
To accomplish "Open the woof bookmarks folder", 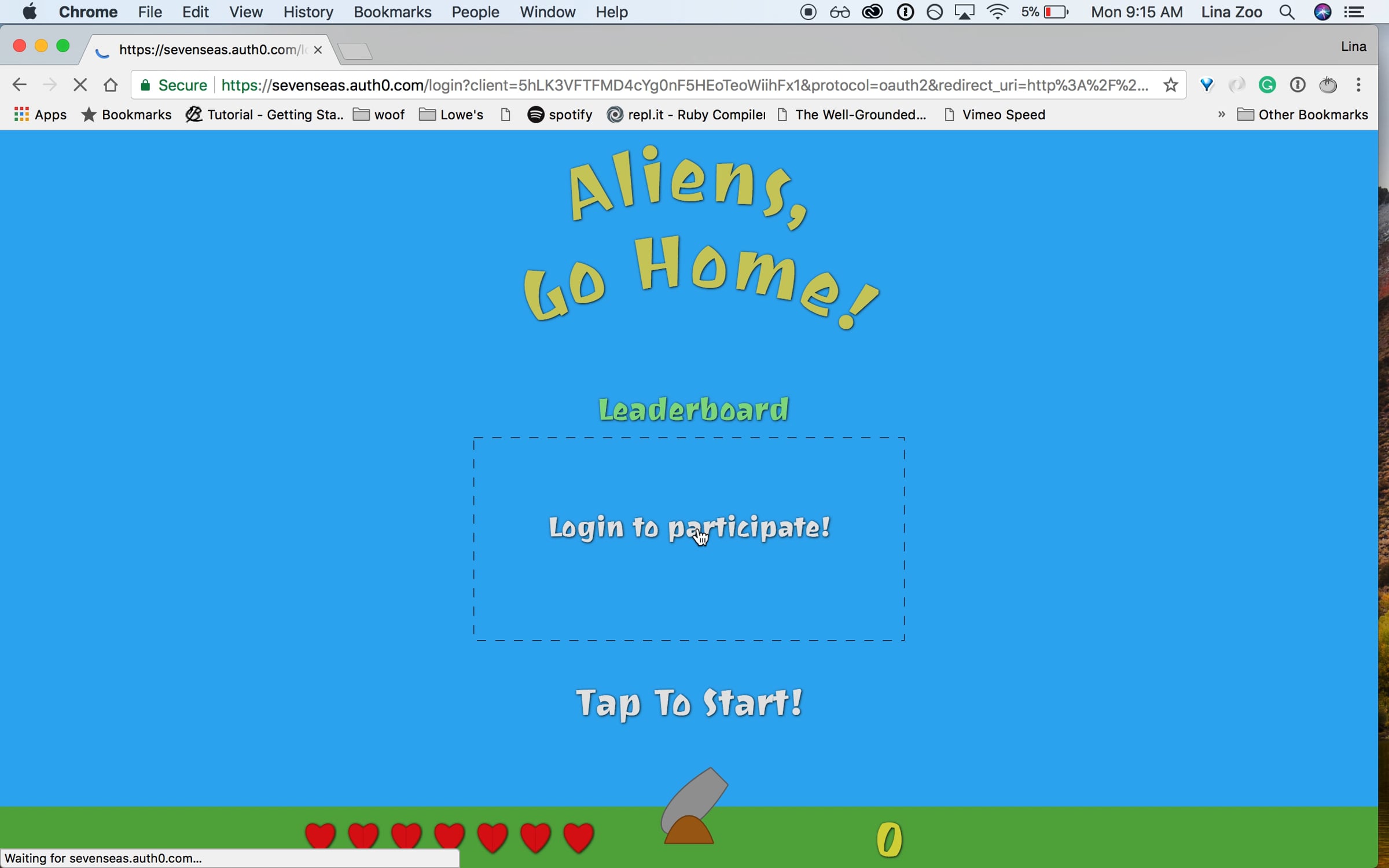I will 379,115.
